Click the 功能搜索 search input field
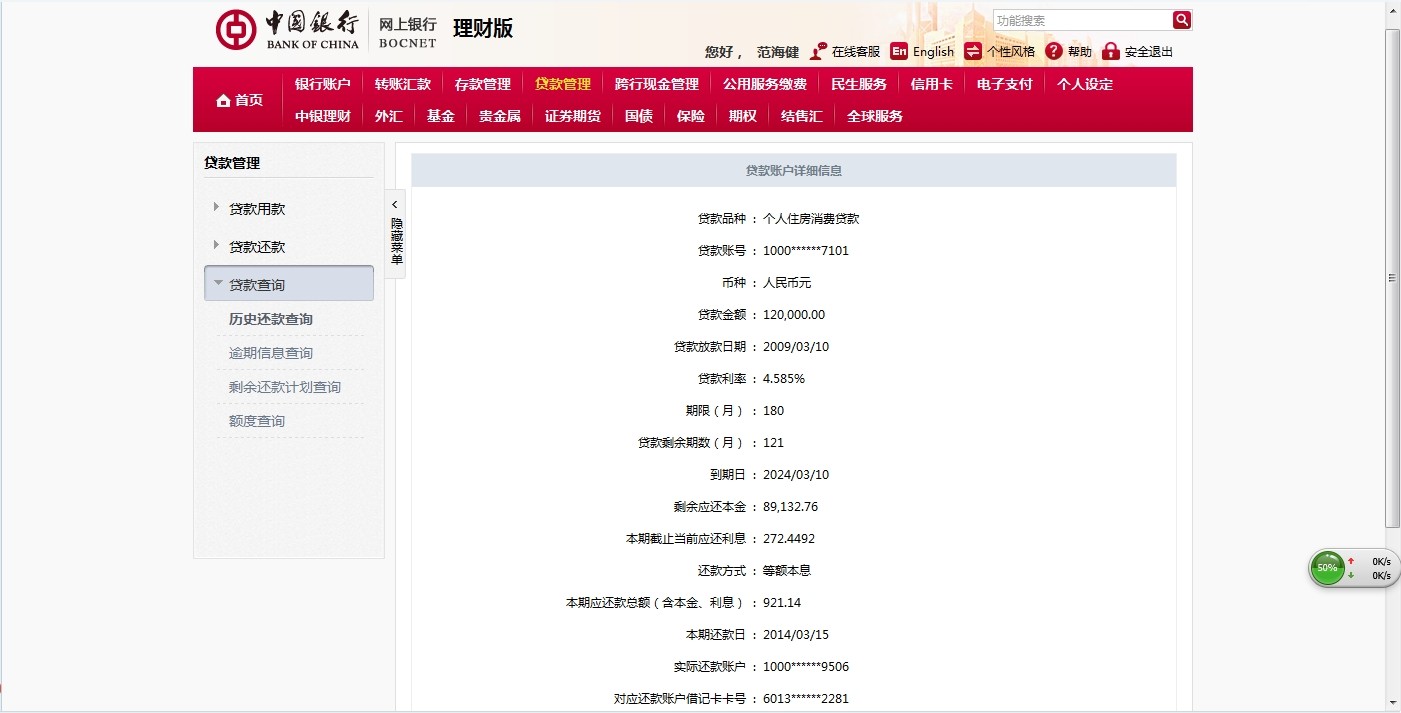This screenshot has width=1401, height=713. 1080,20
